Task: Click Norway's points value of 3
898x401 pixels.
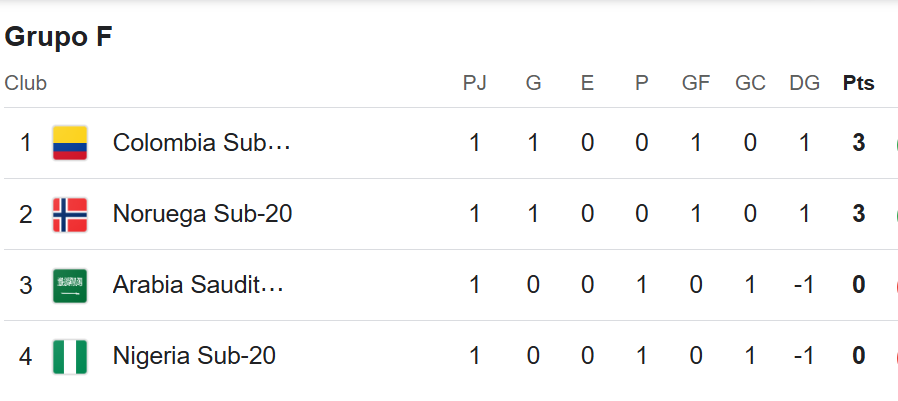Action: click(858, 214)
